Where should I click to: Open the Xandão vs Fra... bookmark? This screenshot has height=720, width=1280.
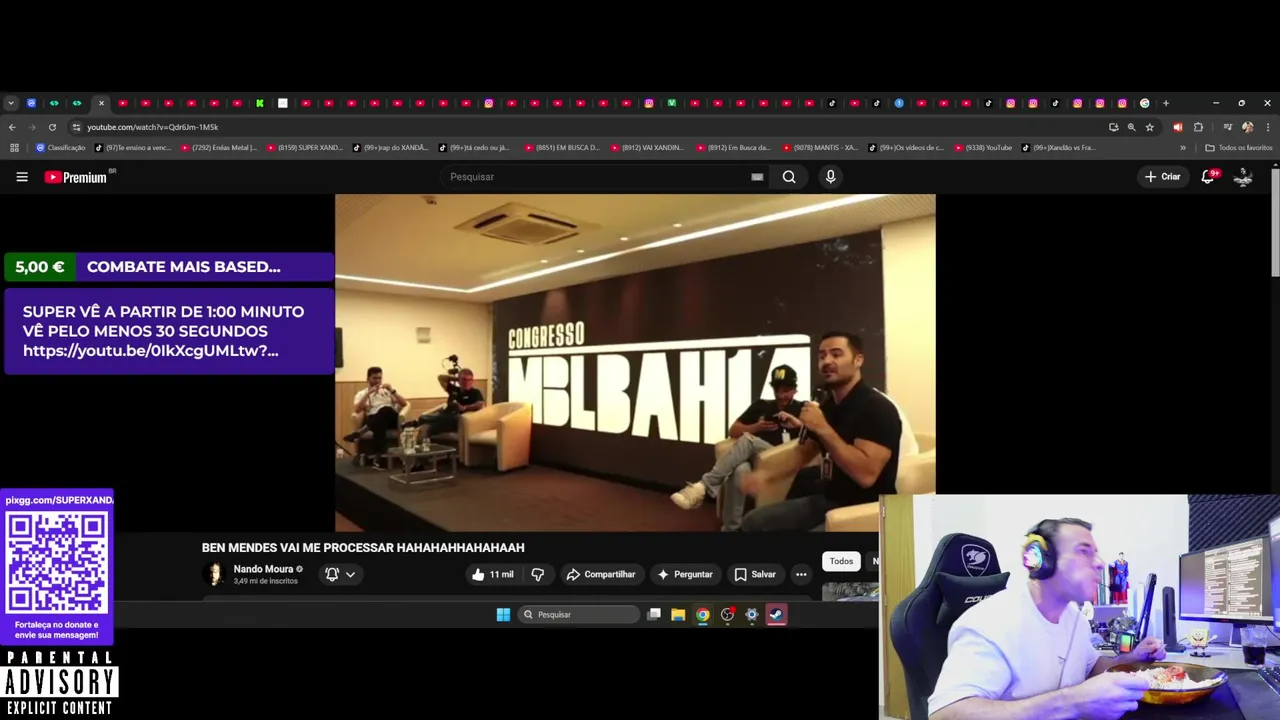click(1058, 148)
